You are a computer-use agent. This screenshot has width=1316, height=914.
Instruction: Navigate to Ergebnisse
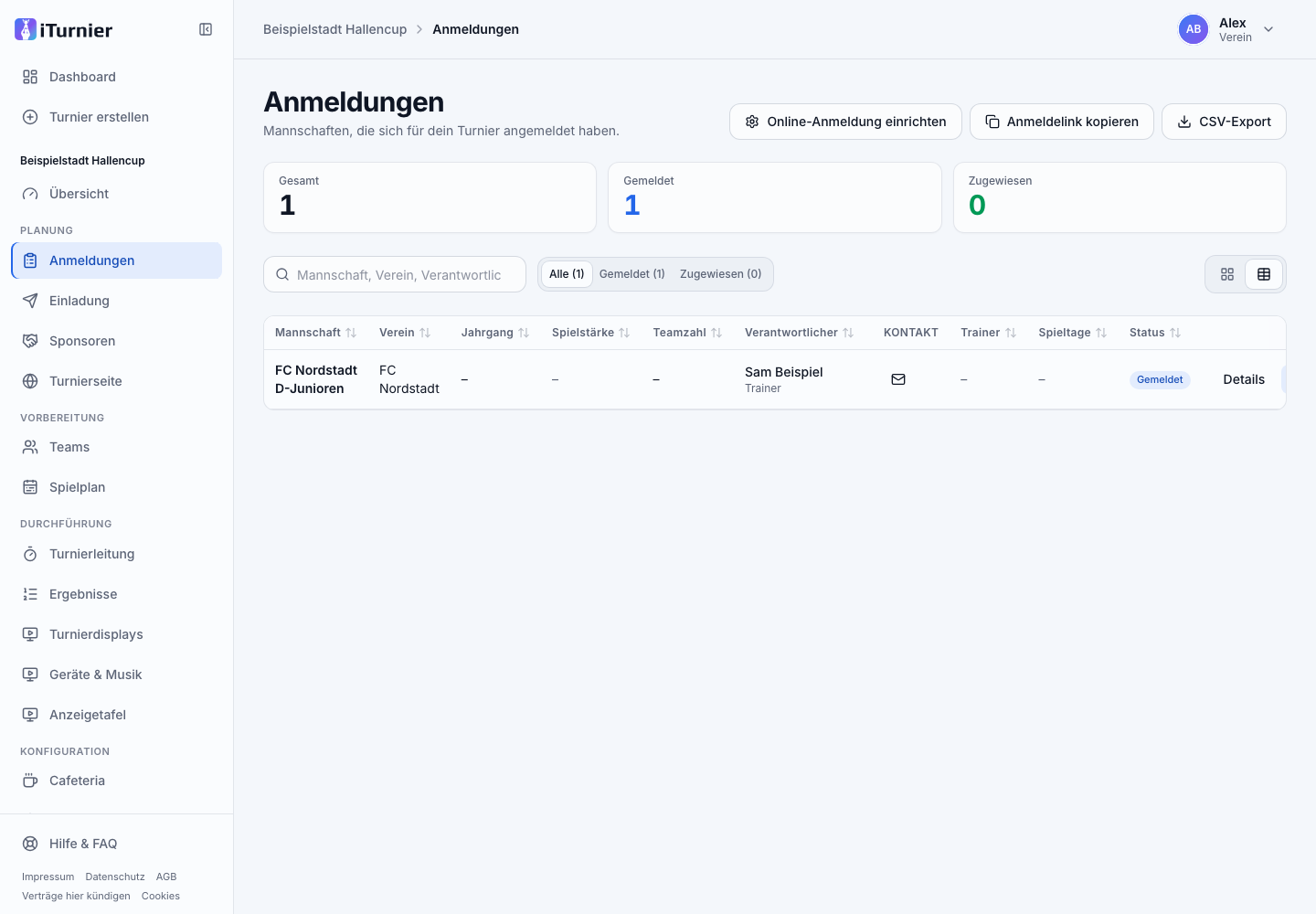[x=117, y=594]
